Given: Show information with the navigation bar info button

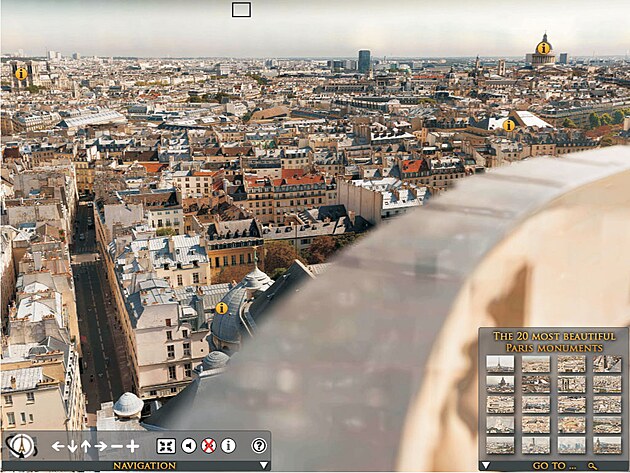Looking at the screenshot, I should click(228, 446).
